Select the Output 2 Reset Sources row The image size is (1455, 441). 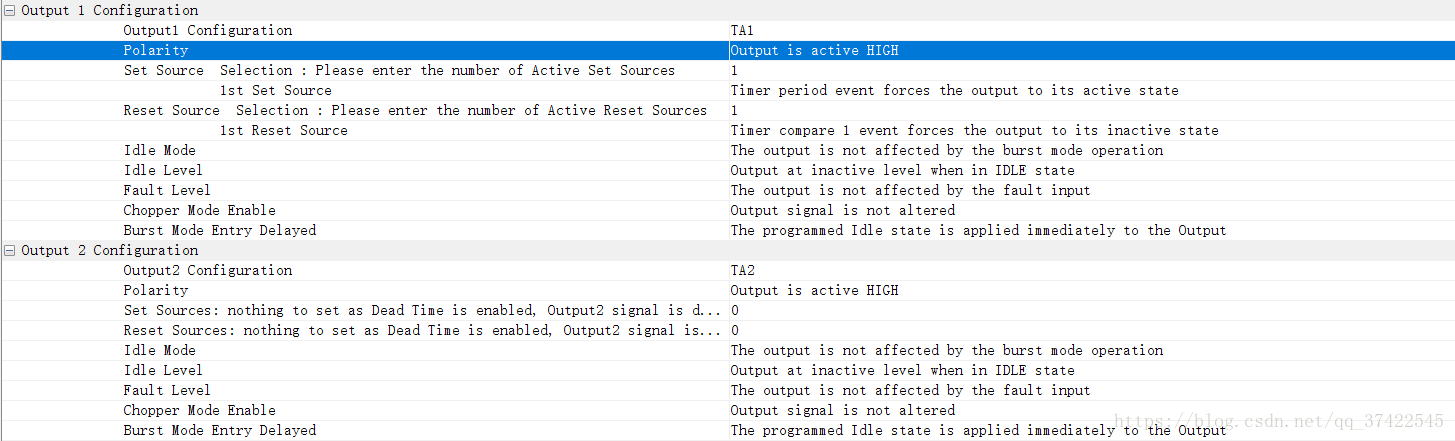coord(727,330)
